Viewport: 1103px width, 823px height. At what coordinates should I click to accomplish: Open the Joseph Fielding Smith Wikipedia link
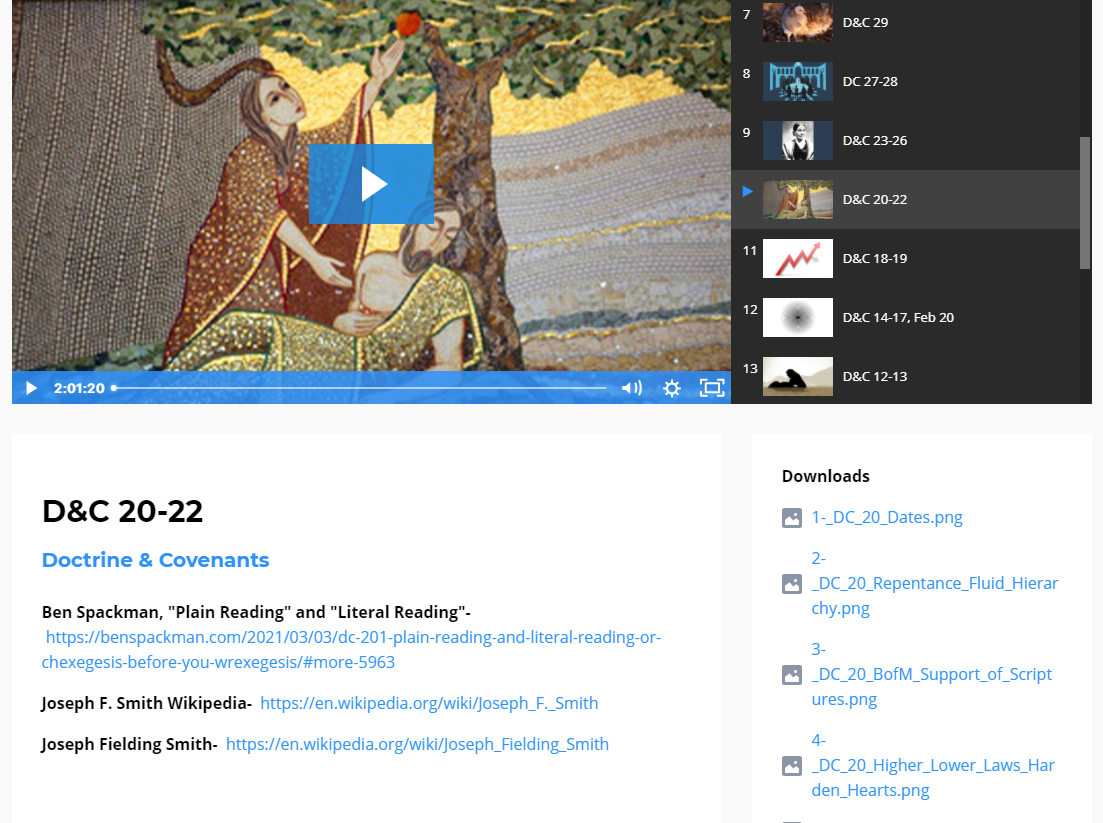417,744
